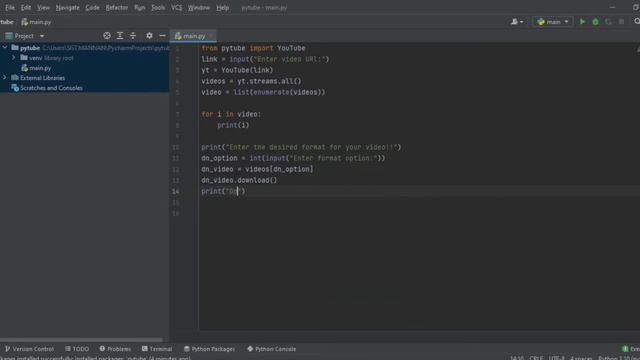Open the TODO tool window

(77, 349)
